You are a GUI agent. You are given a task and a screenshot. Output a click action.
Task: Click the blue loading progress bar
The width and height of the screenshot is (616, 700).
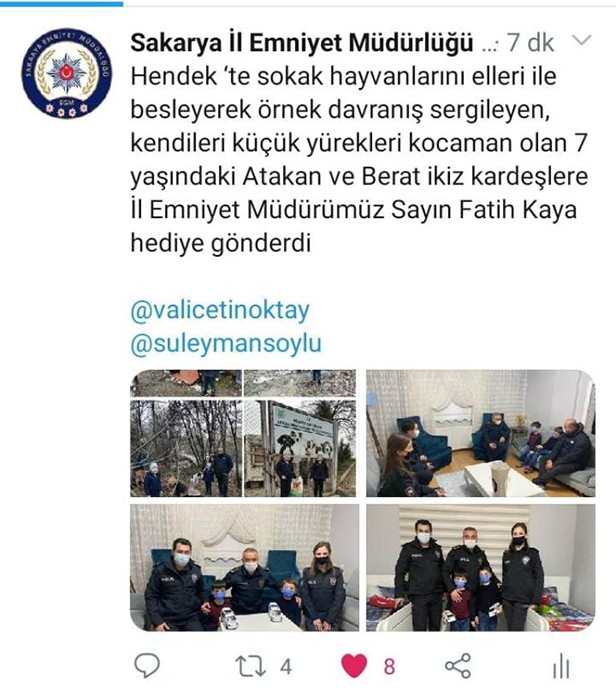(62, 4)
